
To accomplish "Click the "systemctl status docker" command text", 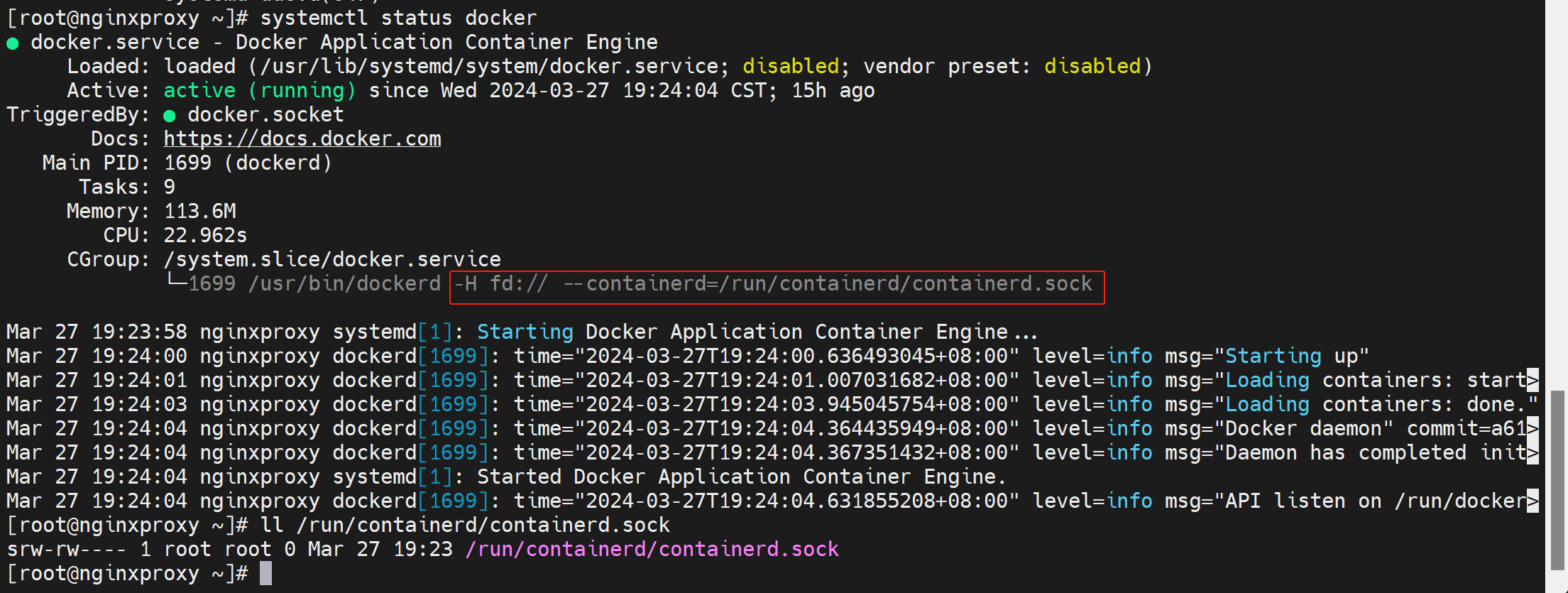I will tap(398, 18).
